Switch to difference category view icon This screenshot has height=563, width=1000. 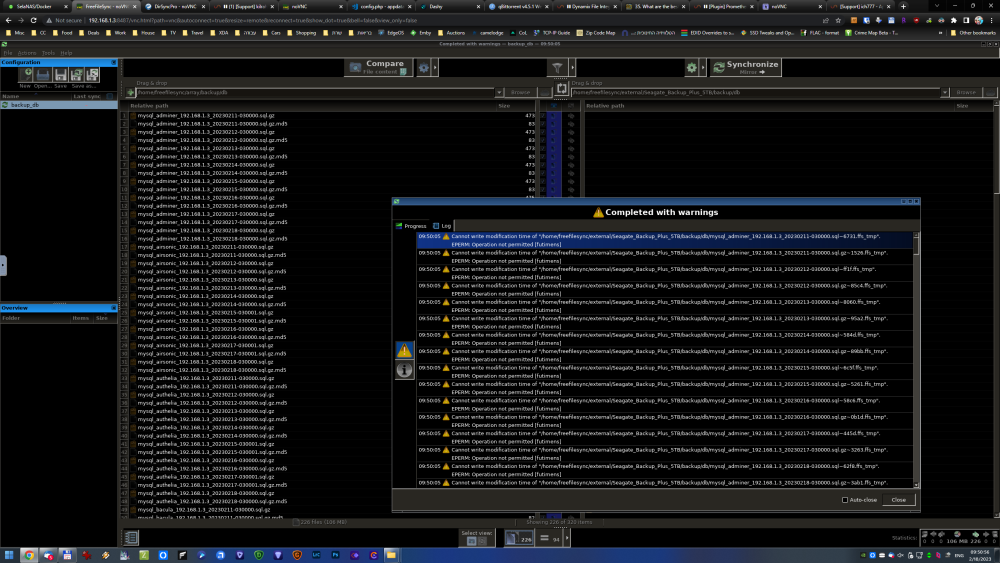pyautogui.click(x=472, y=541)
